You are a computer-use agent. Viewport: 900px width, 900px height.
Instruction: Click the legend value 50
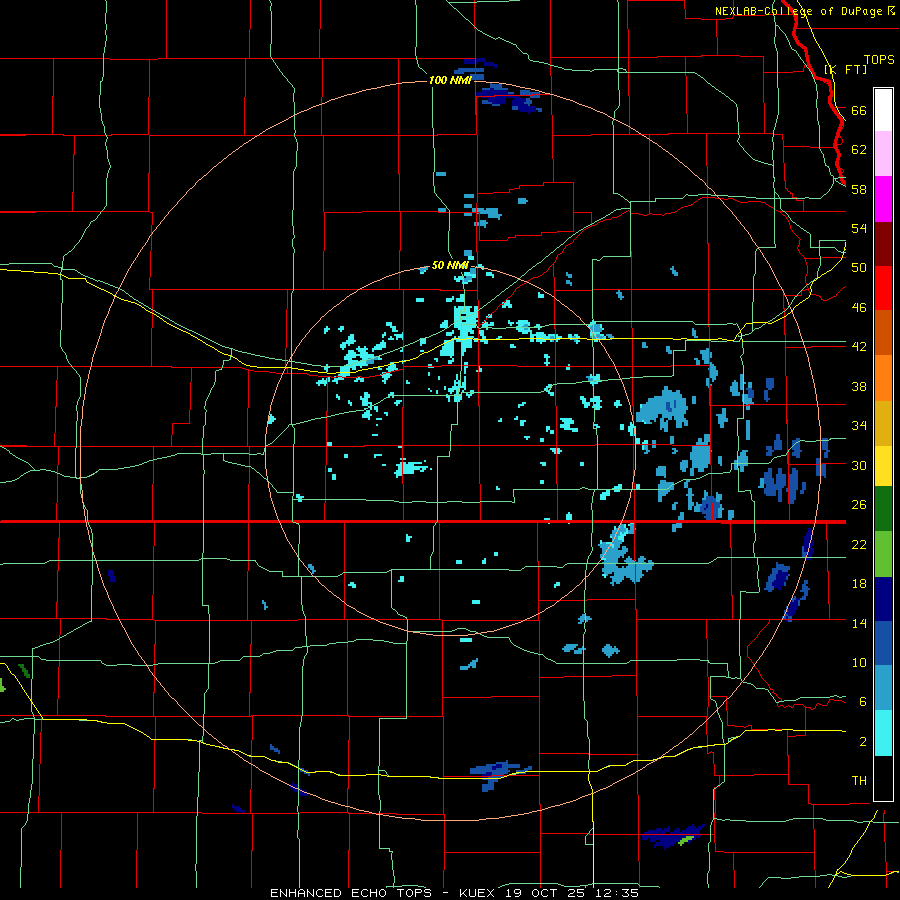coord(859,267)
